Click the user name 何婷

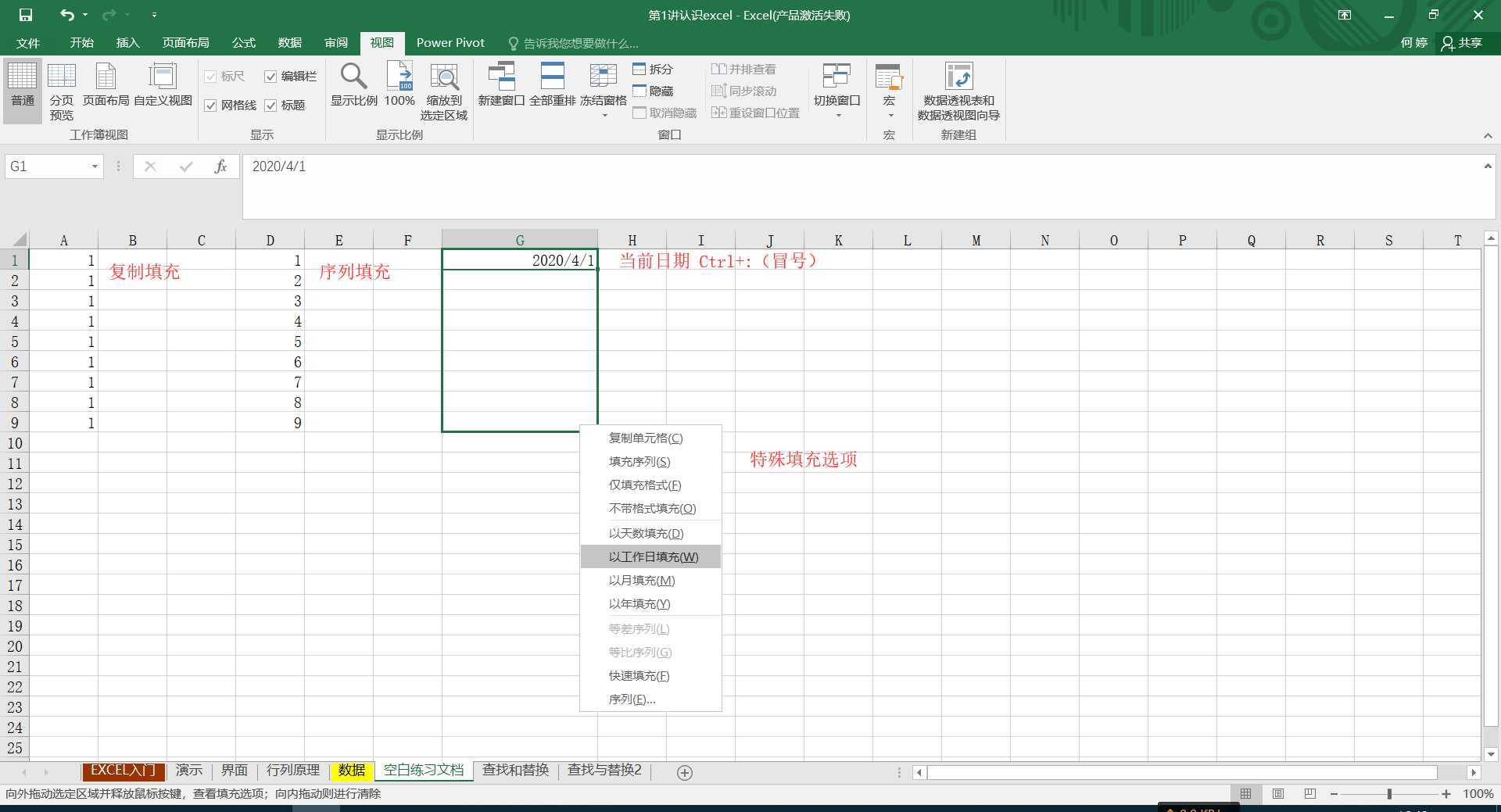click(1413, 43)
